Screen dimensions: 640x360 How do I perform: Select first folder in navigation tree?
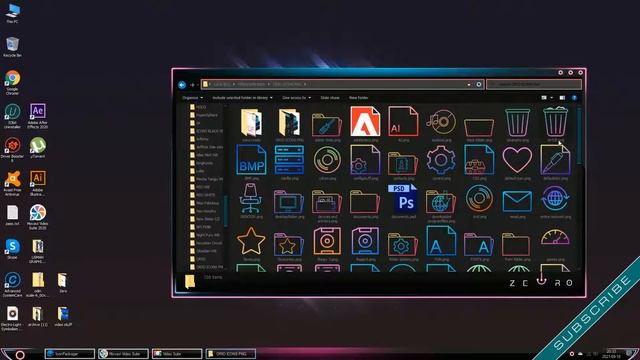[198, 107]
